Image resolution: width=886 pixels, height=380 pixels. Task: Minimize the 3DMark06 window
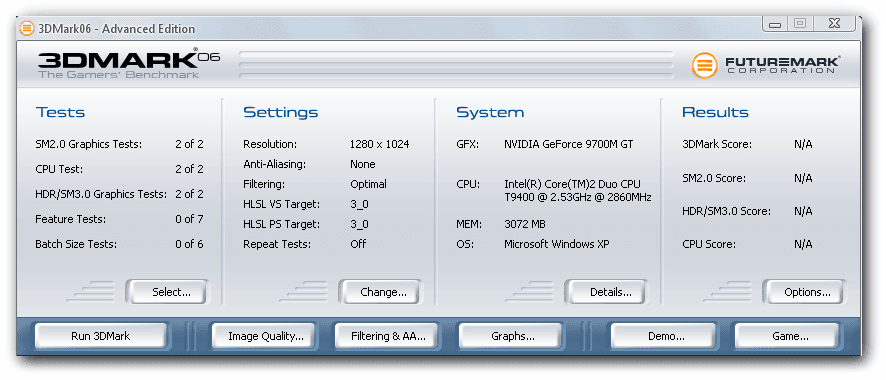[x=775, y=24]
